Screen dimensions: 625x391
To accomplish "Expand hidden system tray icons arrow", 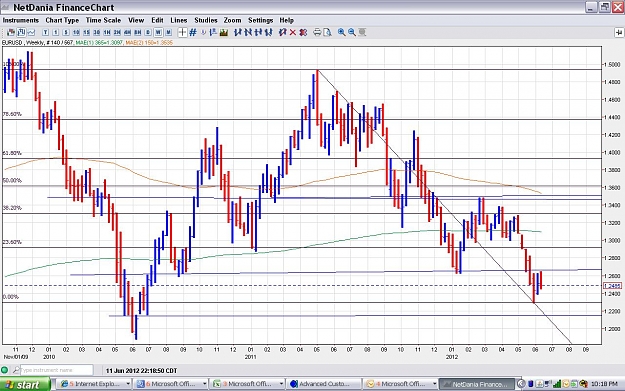I will click(x=521, y=384).
